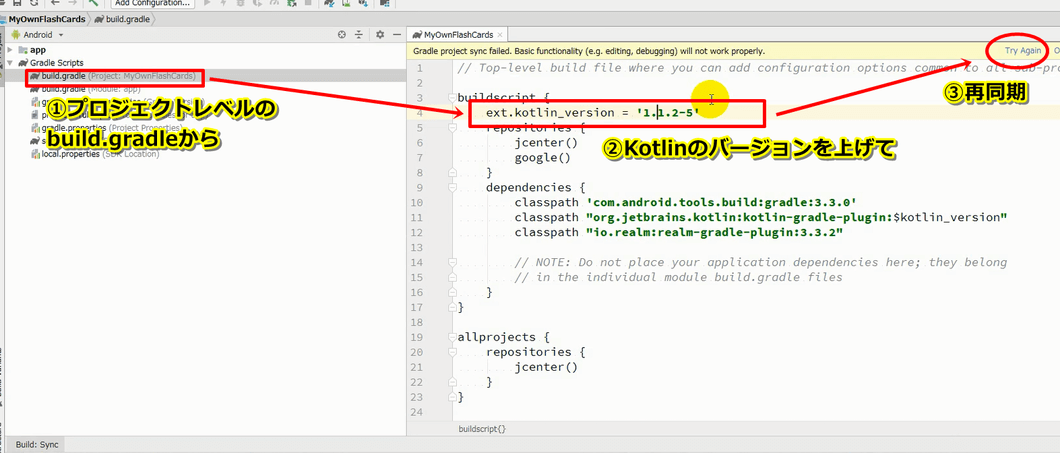This screenshot has height=453, width=1060.
Task: Open project panel settings gear
Action: (379, 35)
